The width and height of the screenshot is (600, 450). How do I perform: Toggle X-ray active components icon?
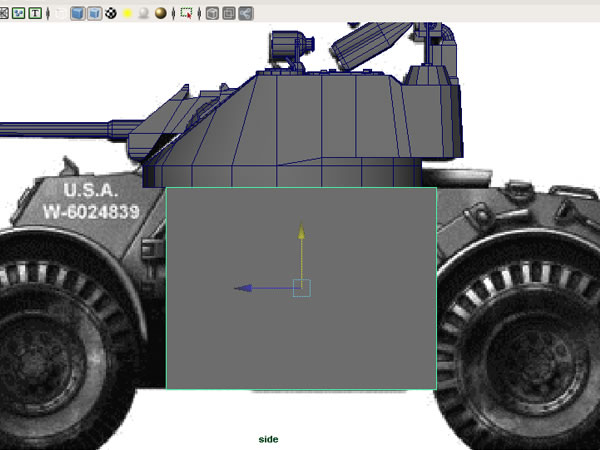[229, 14]
